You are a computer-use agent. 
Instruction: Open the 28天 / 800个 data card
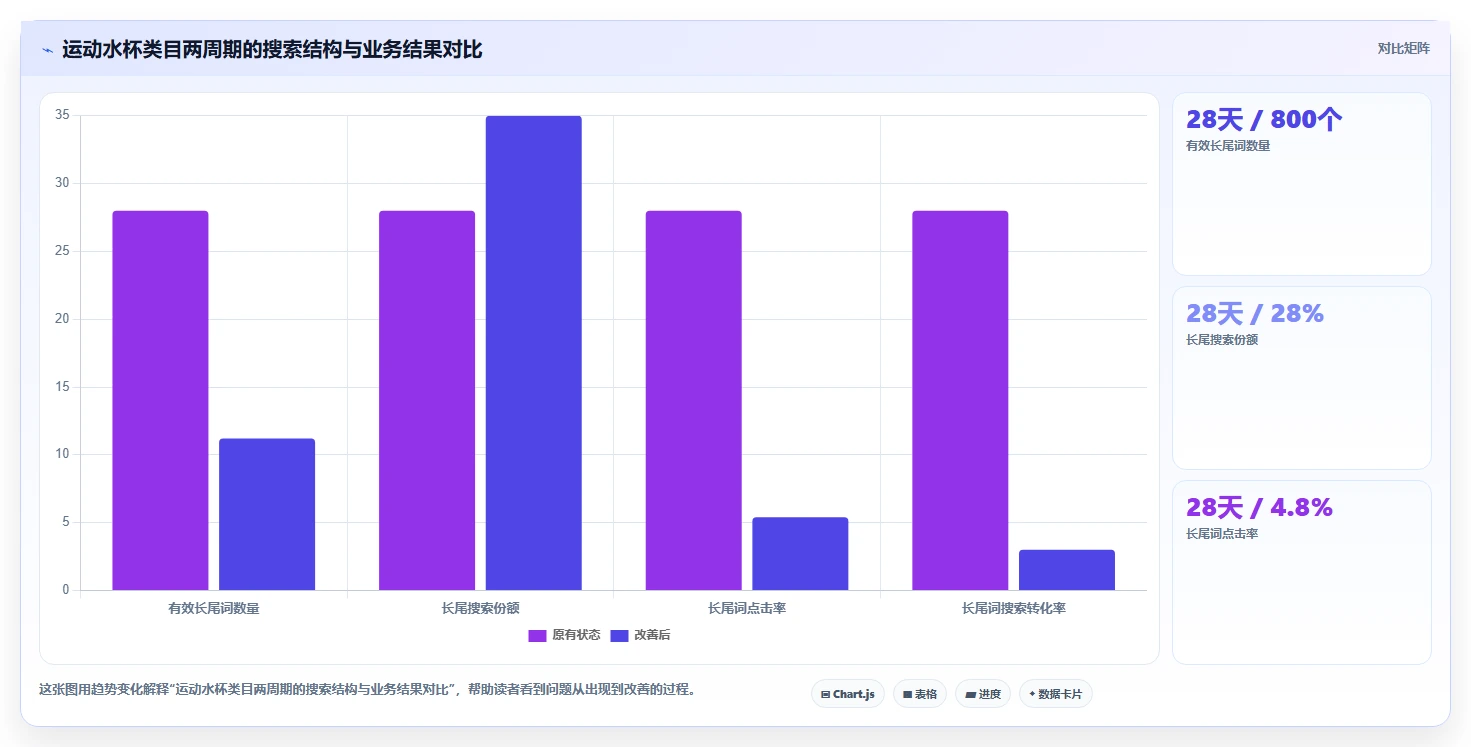[x=1302, y=184]
